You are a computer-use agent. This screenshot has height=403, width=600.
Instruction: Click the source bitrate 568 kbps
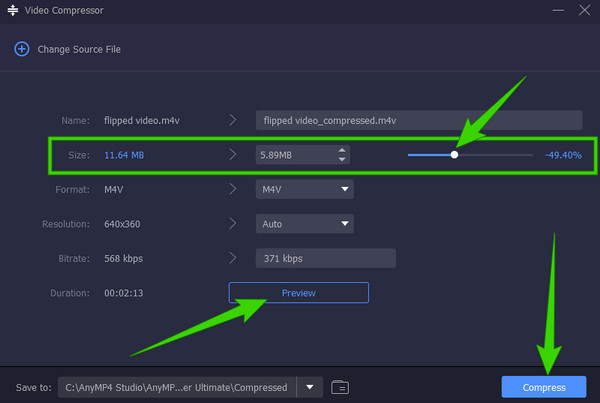[x=123, y=258]
